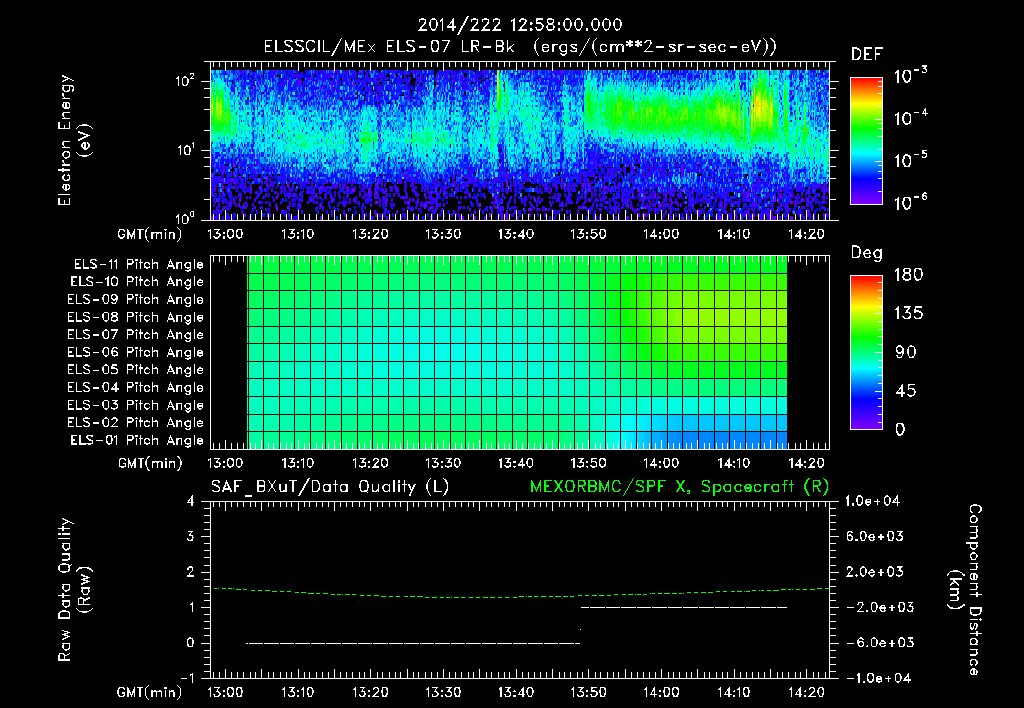This screenshot has width=1024, height=708.
Task: Click the Deg legend title
Action: pyautogui.click(x=867, y=253)
